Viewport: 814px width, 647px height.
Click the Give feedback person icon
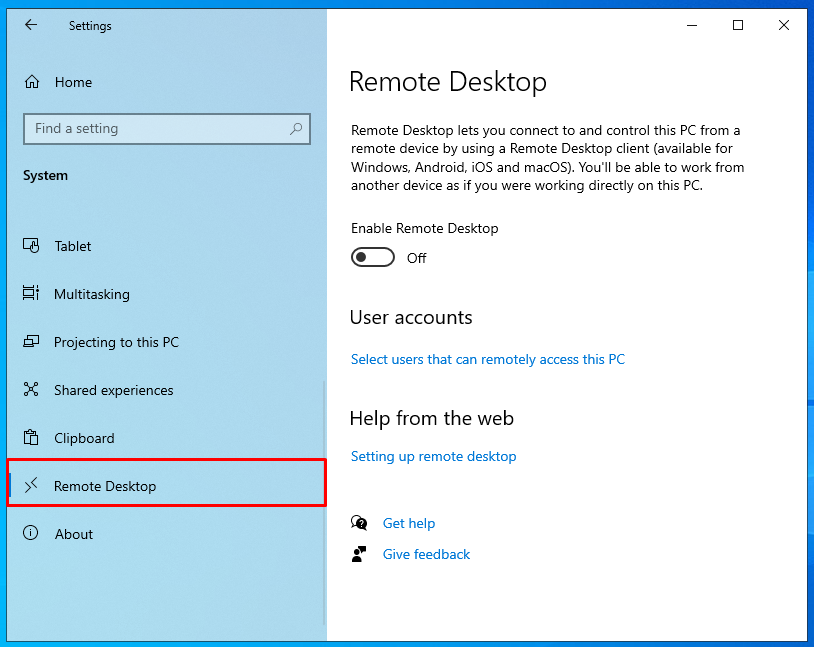coord(359,554)
